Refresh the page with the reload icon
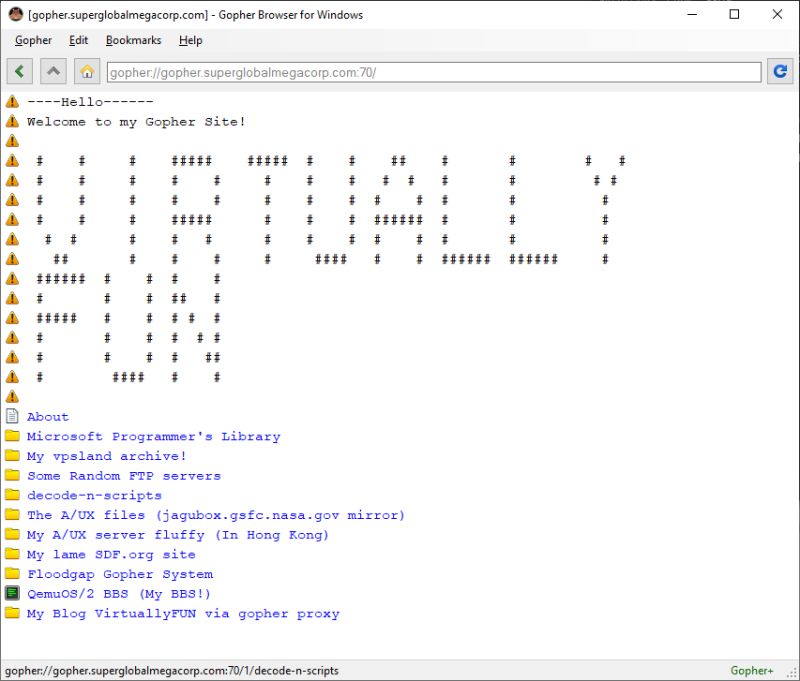 (780, 71)
